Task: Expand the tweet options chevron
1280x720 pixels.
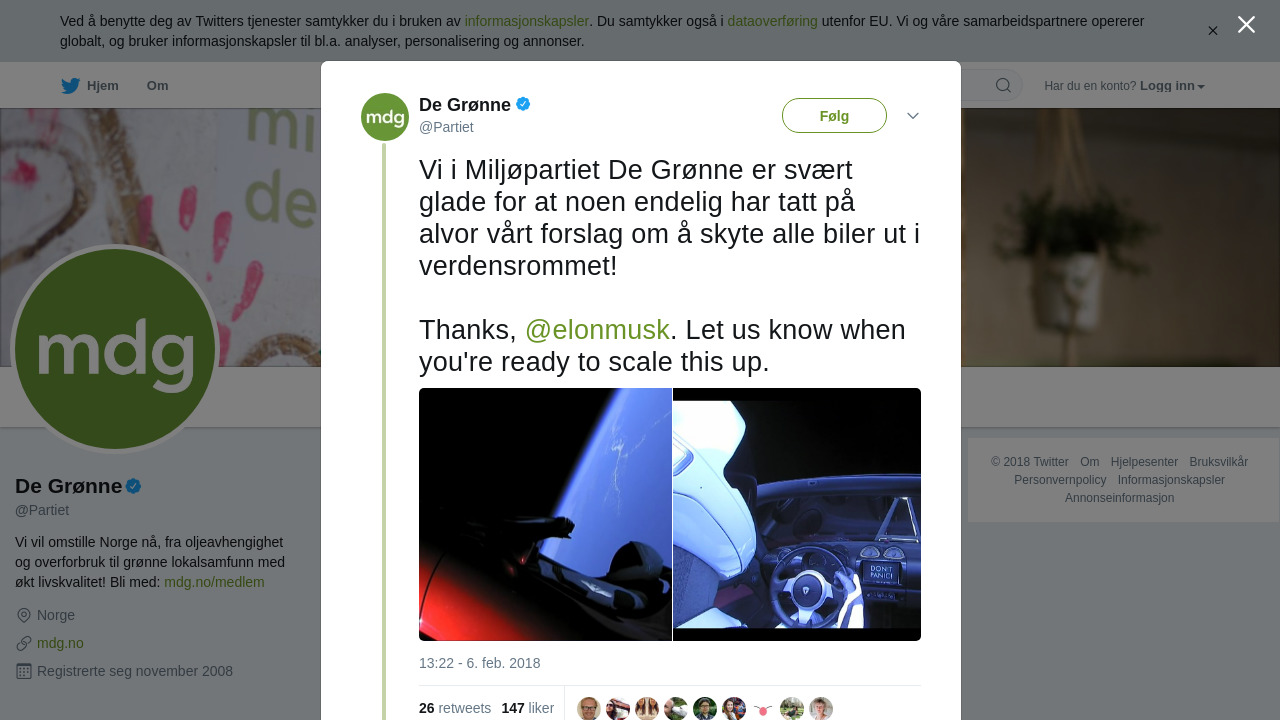Action: click(913, 116)
